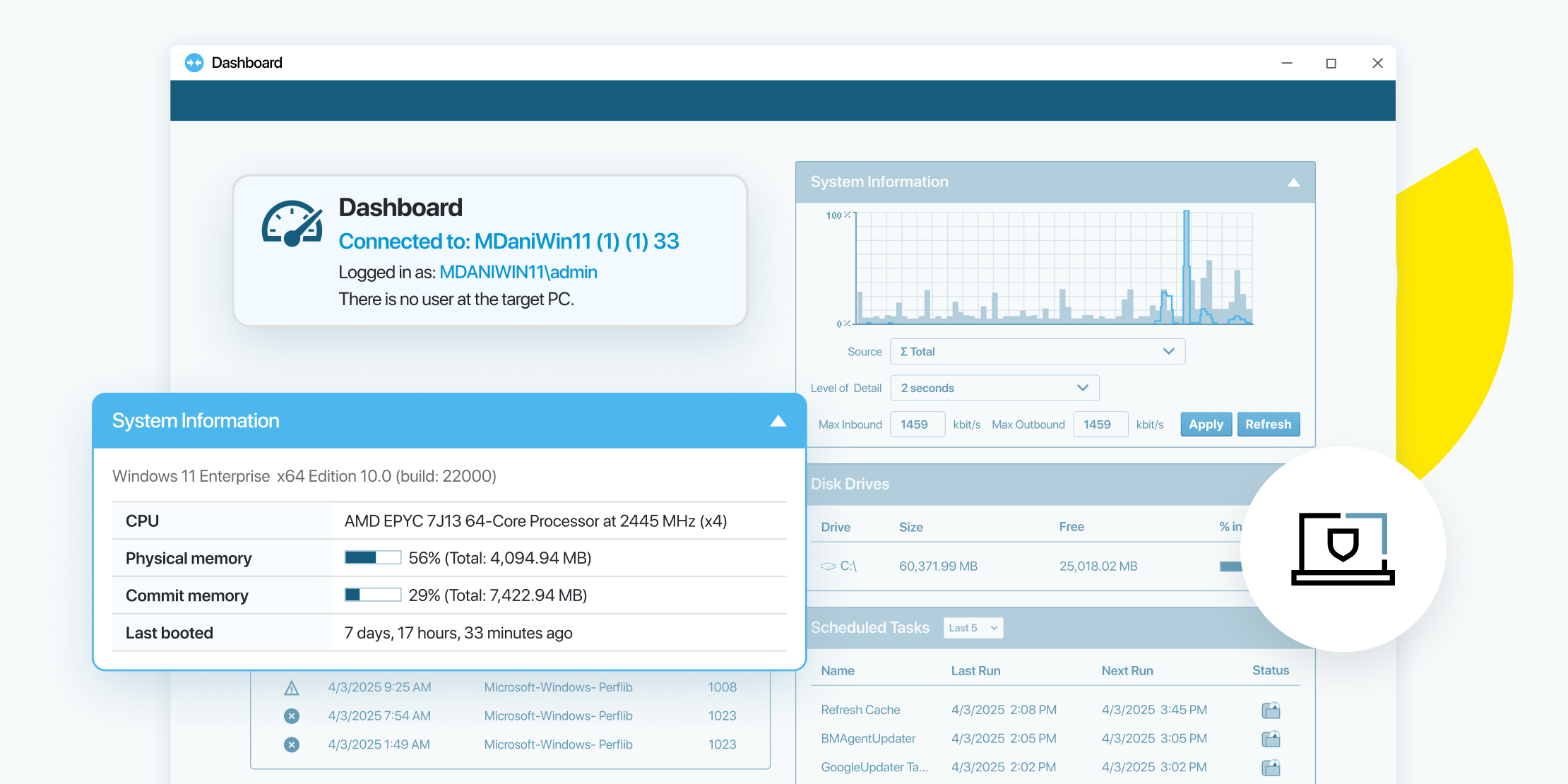Click the C:\ drive icon
Image resolution: width=1568 pixels, height=784 pixels.
828,566
